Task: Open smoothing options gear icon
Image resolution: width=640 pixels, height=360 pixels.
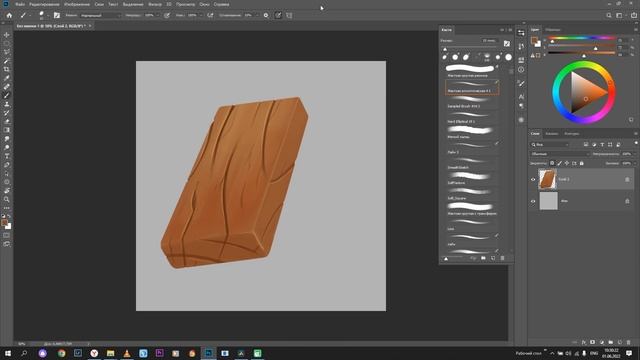Action: [x=266, y=16]
